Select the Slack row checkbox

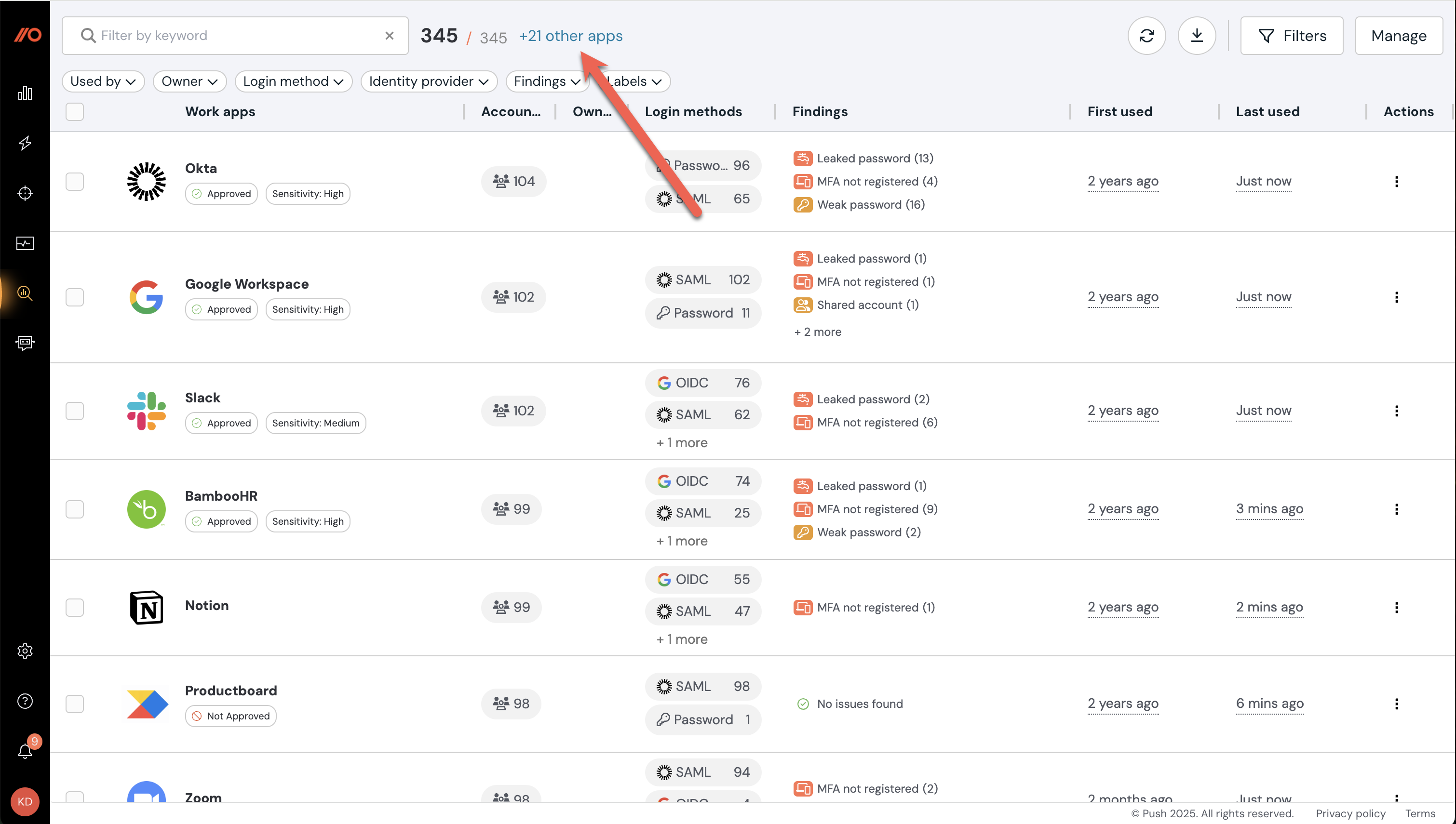[x=75, y=411]
